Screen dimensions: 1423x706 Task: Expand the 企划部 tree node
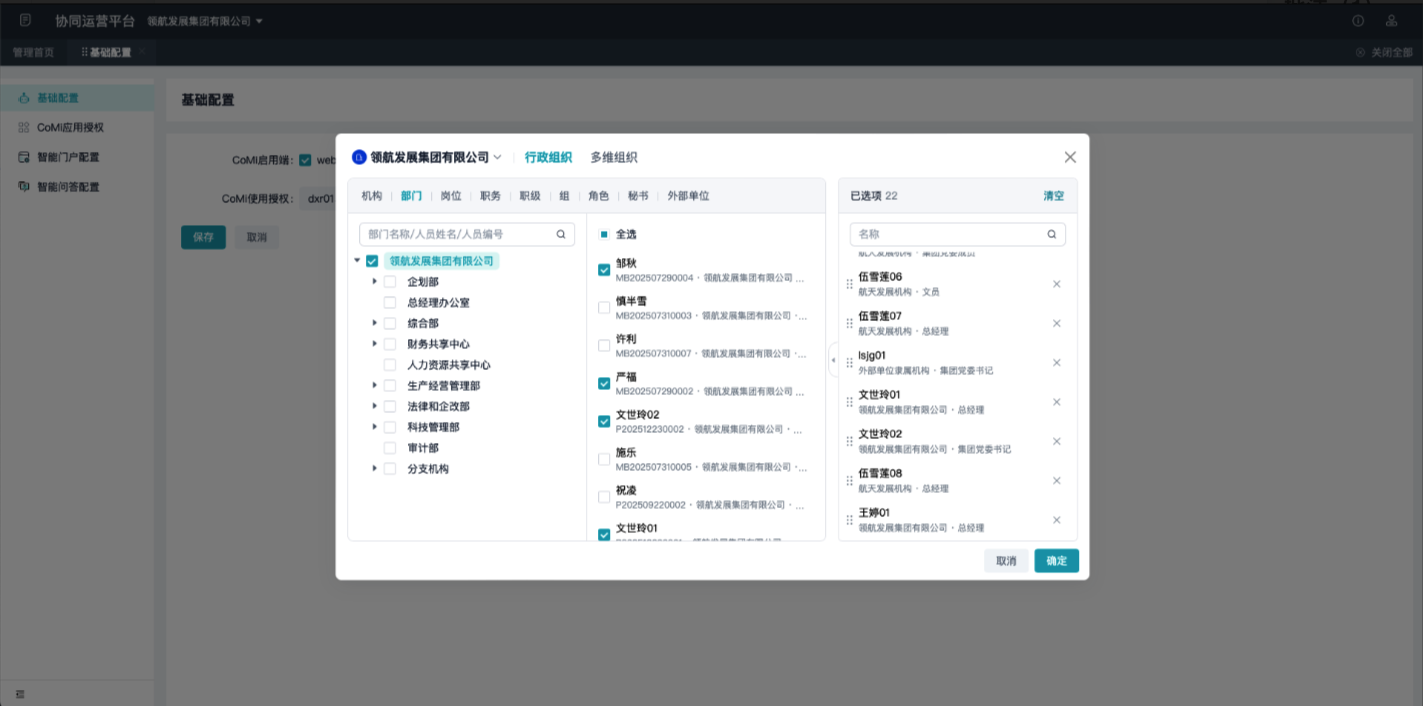(375, 282)
